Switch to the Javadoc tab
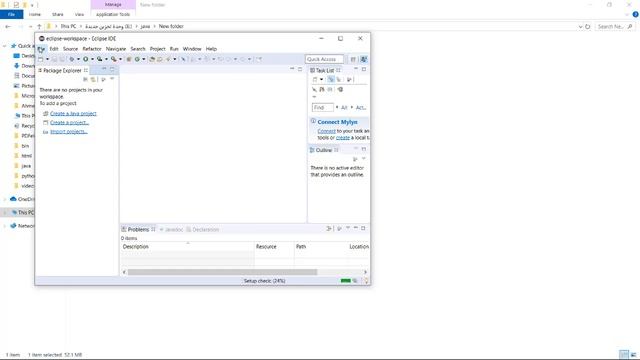This screenshot has width=640, height=360. (171, 229)
